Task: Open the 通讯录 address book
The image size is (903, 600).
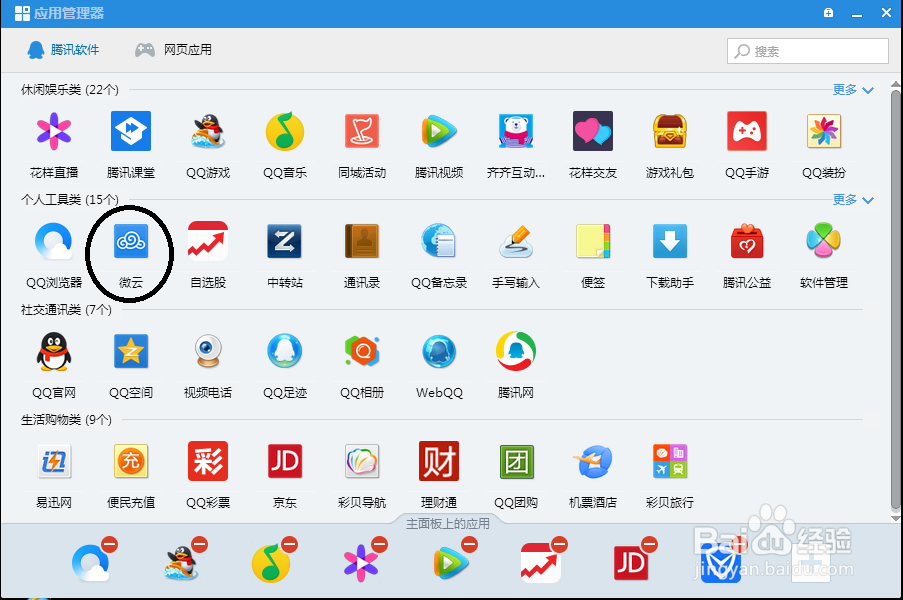Action: point(362,241)
